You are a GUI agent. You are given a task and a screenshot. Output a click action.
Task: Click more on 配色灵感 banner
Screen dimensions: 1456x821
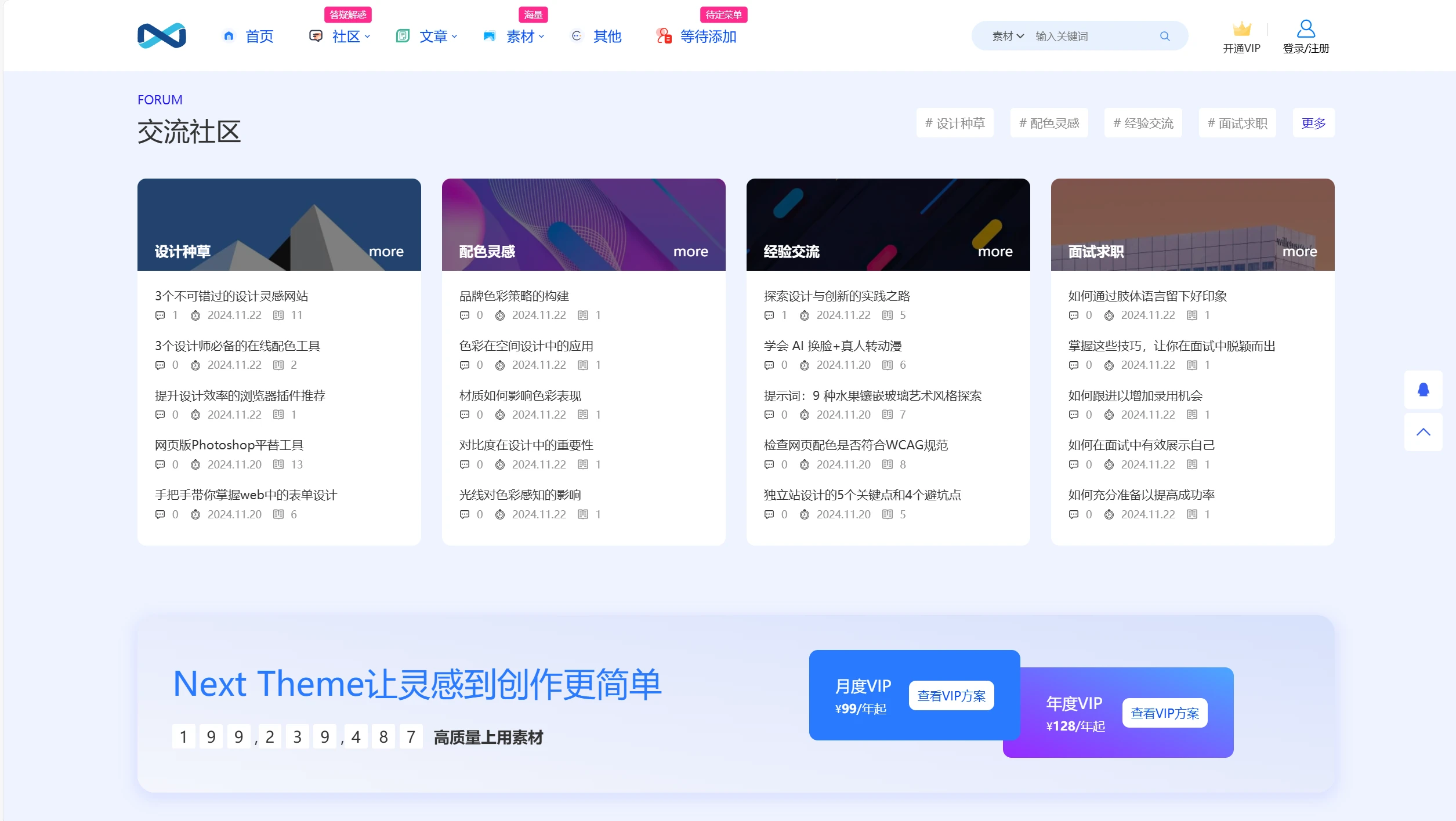(x=690, y=252)
